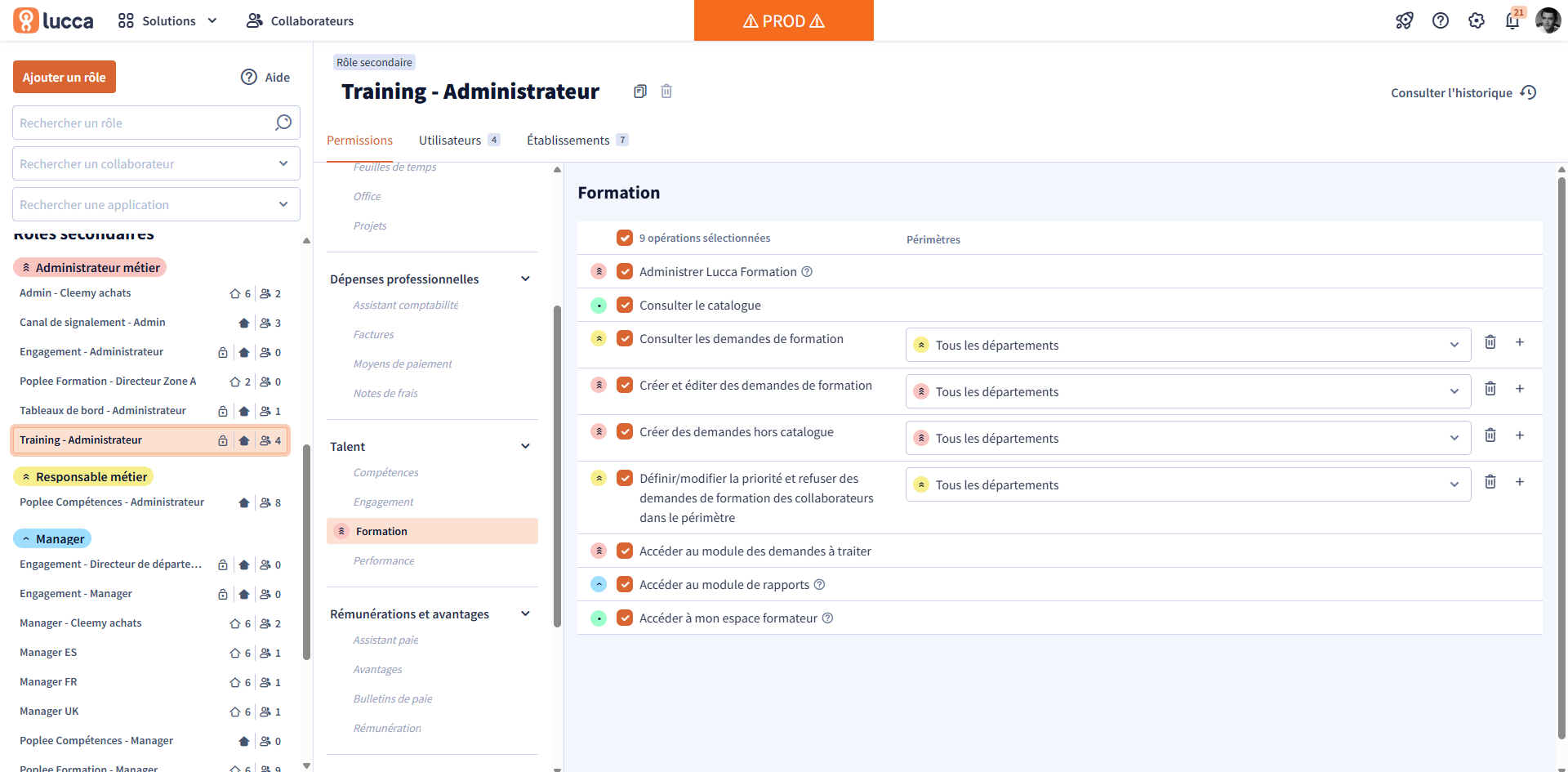Switch to the Utilisateurs tab
The image size is (1568, 772).
tap(459, 141)
